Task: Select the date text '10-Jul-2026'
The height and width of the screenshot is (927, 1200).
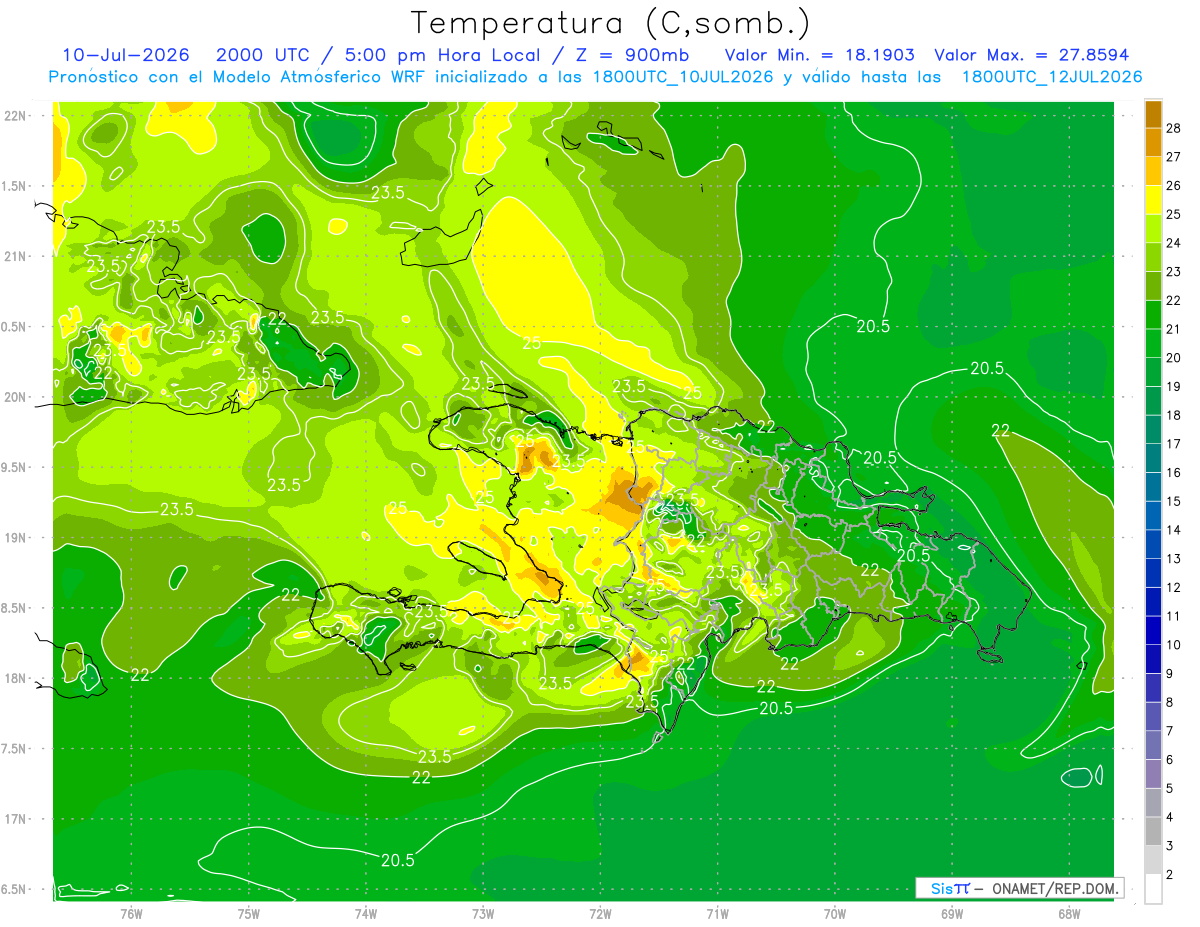Action: [x=126, y=55]
